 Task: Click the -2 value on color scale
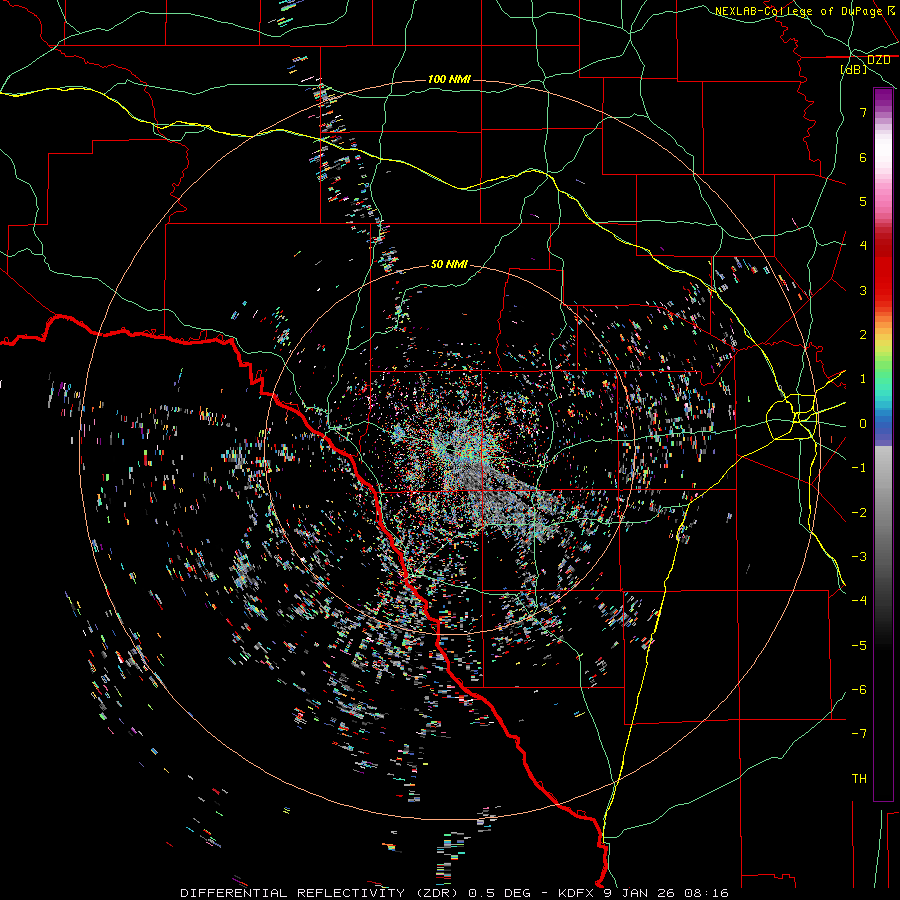[859, 513]
